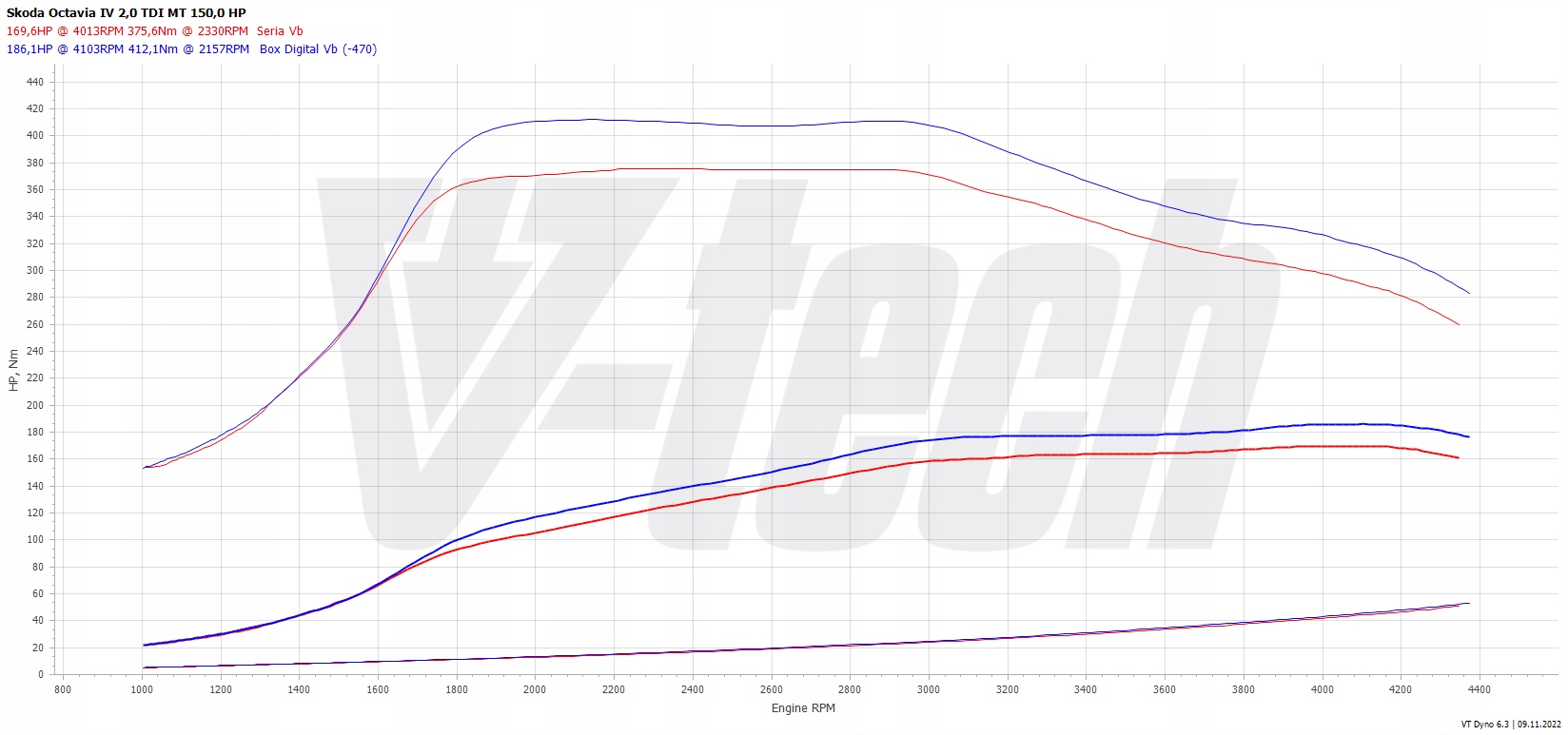Click the title 'Skoda Octavia IV 2,0 TDI MT 150,0 HP'
The height and width of the screenshot is (735, 1568).
point(127,13)
